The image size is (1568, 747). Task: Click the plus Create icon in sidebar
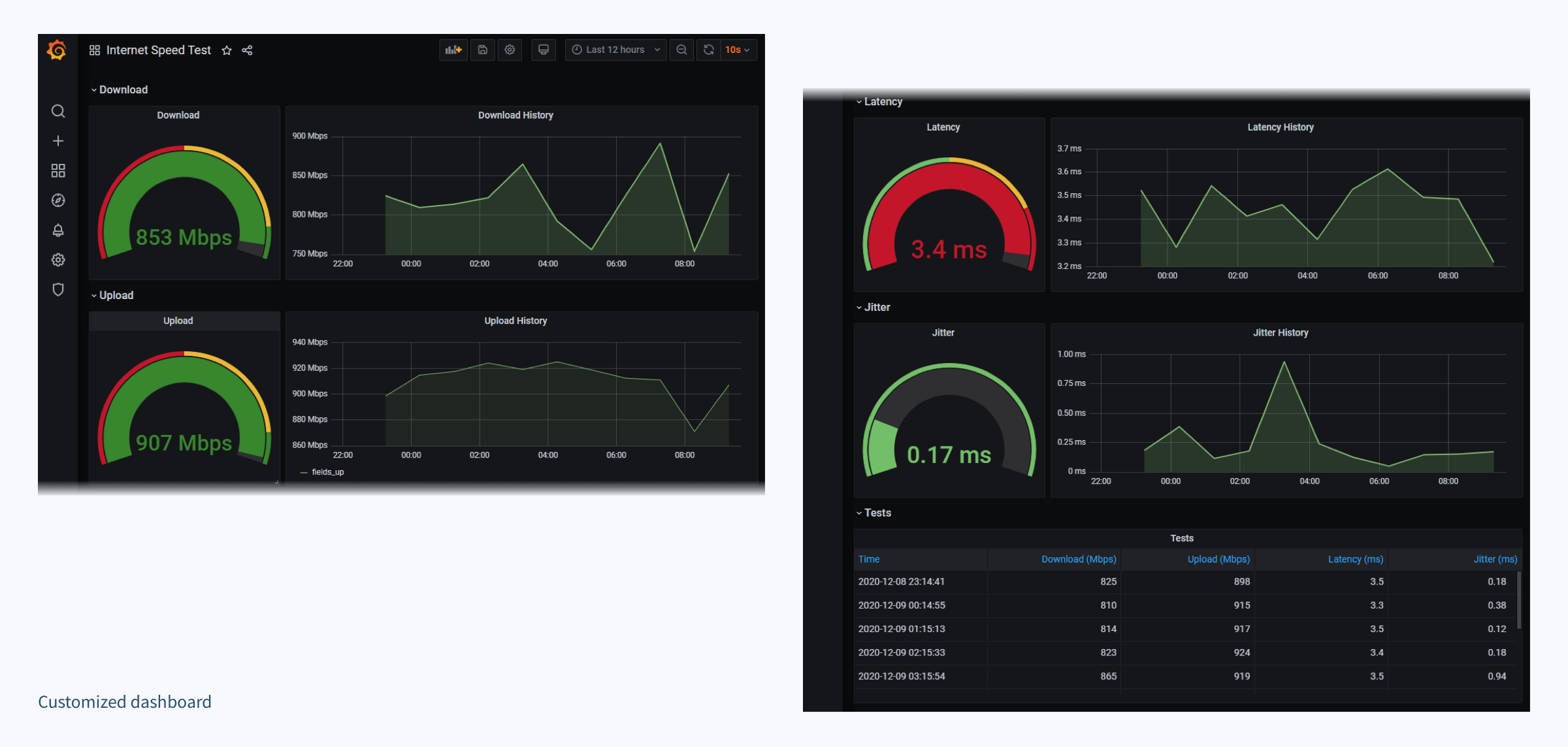click(58, 141)
